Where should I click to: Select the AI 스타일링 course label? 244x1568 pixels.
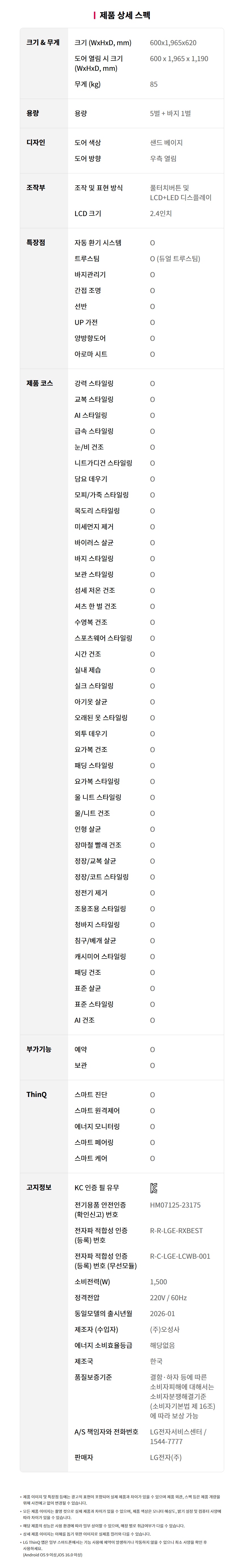91,415
